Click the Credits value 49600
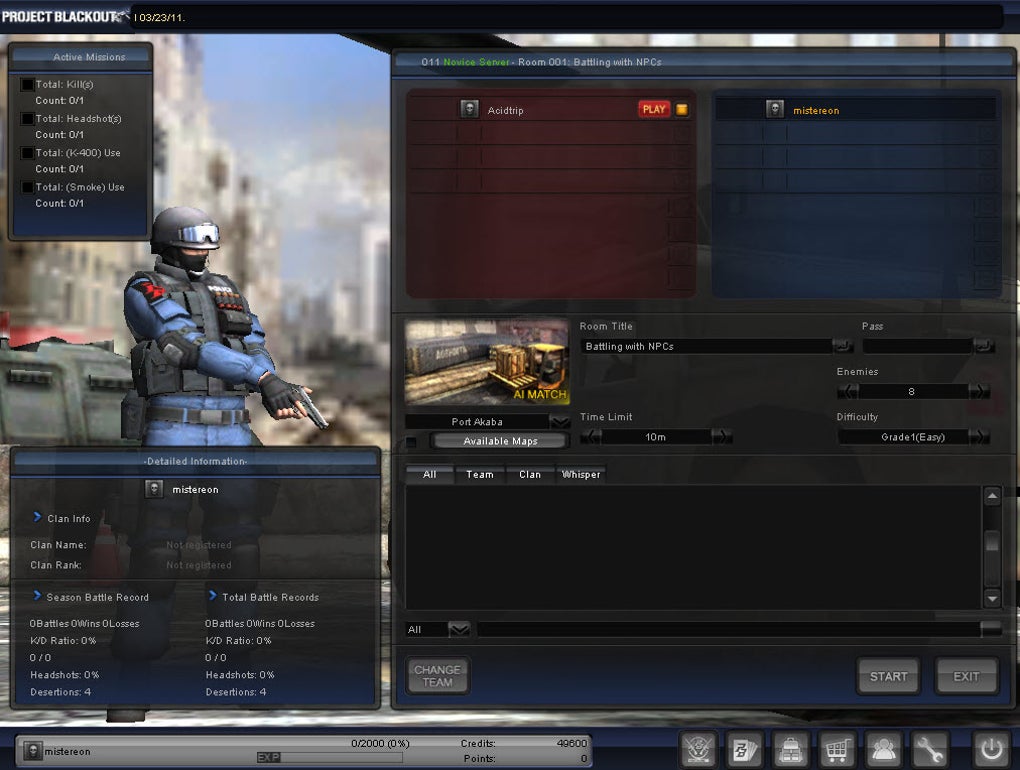Image resolution: width=1020 pixels, height=770 pixels. [572, 743]
